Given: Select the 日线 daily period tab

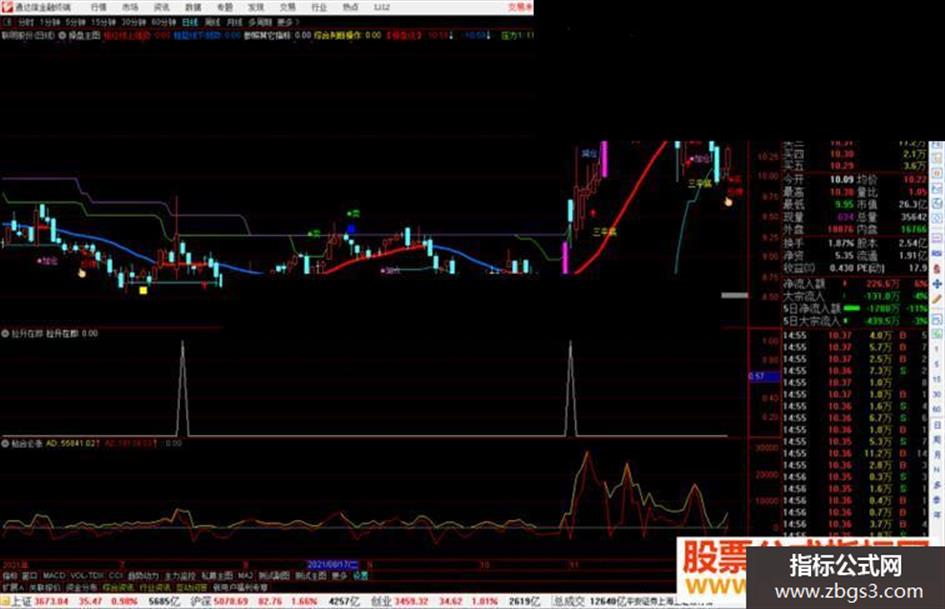Looking at the screenshot, I should (190, 22).
